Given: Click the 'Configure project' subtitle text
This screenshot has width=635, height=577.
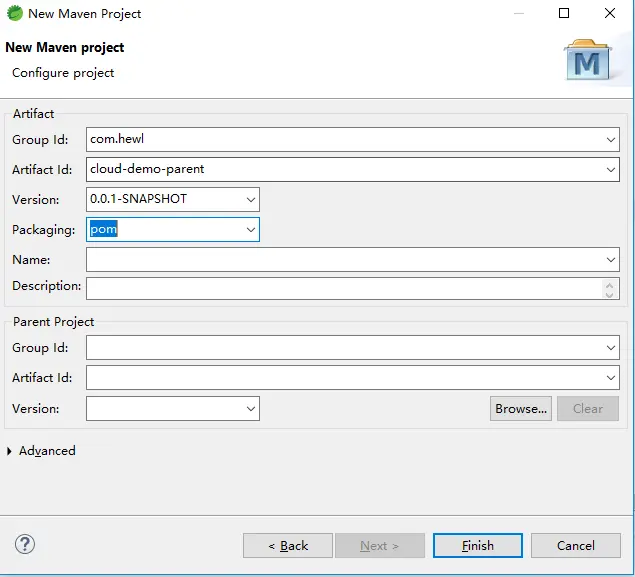Looking at the screenshot, I should tap(63, 73).
